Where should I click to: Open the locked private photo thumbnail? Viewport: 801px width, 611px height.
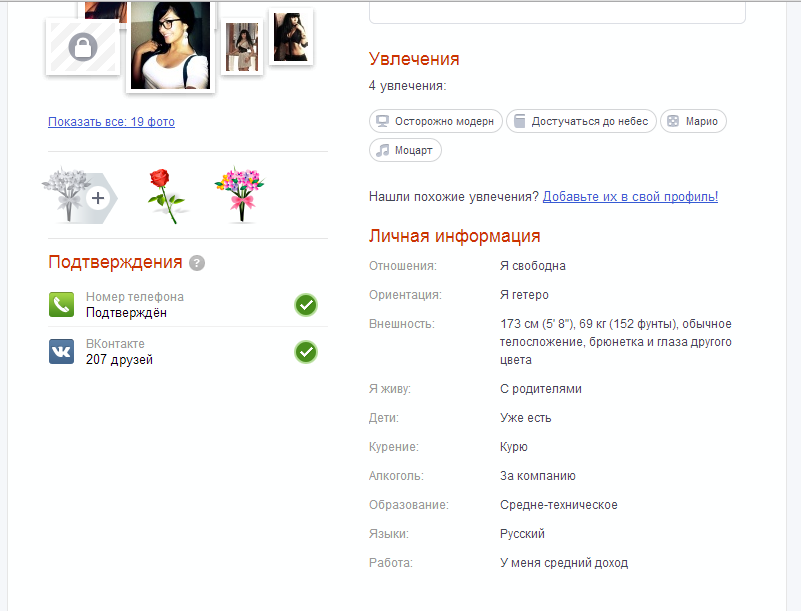83,47
